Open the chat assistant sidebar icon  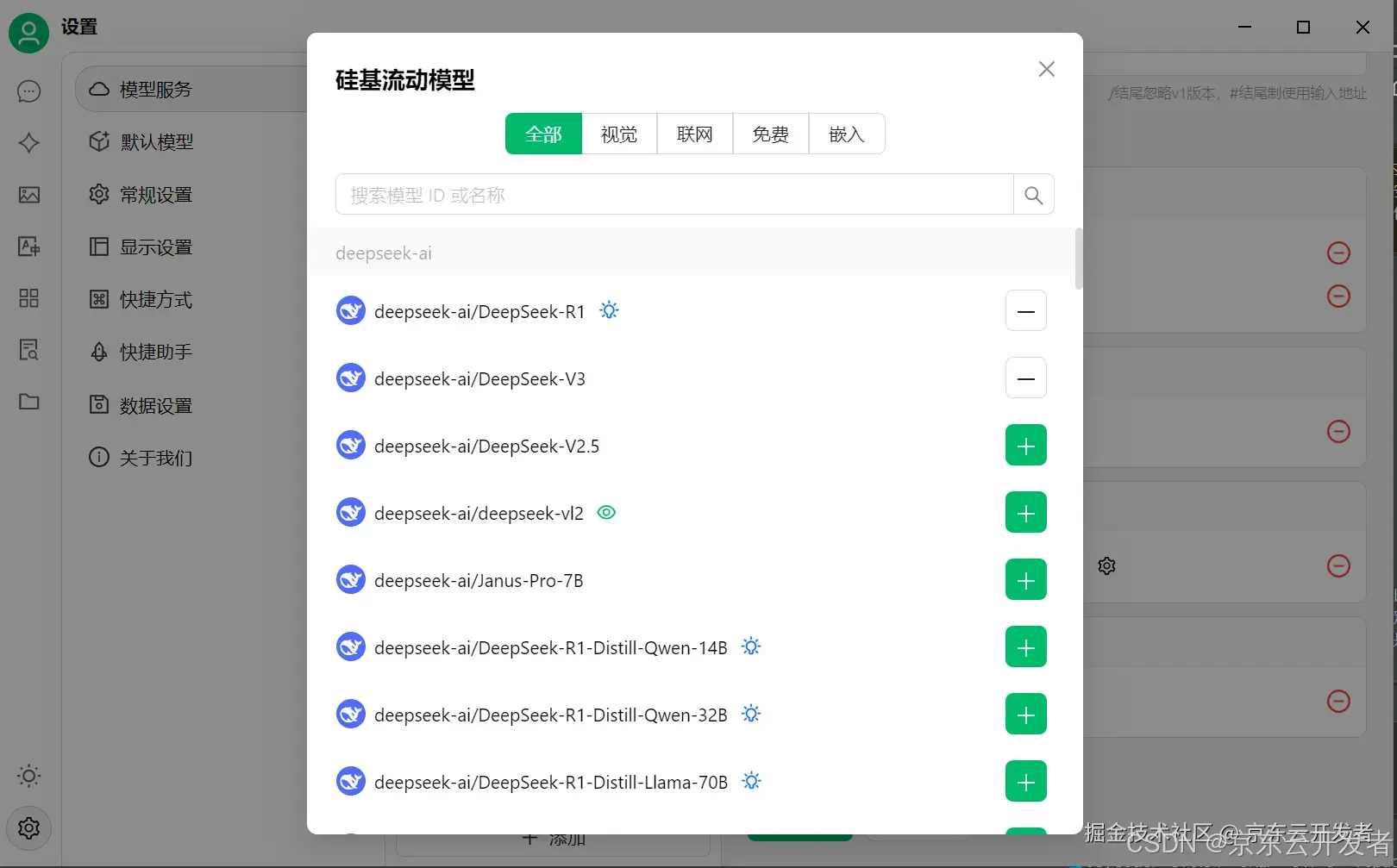(28, 91)
